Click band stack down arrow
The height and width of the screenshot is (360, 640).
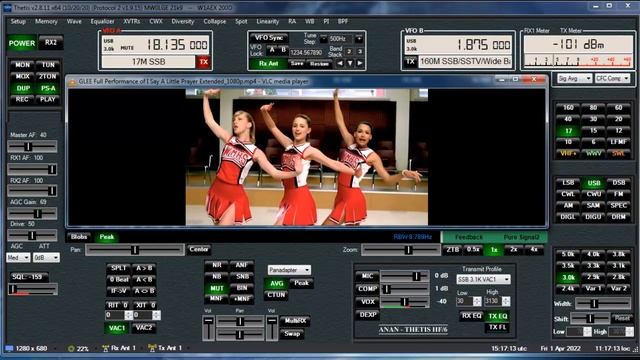(350, 64)
